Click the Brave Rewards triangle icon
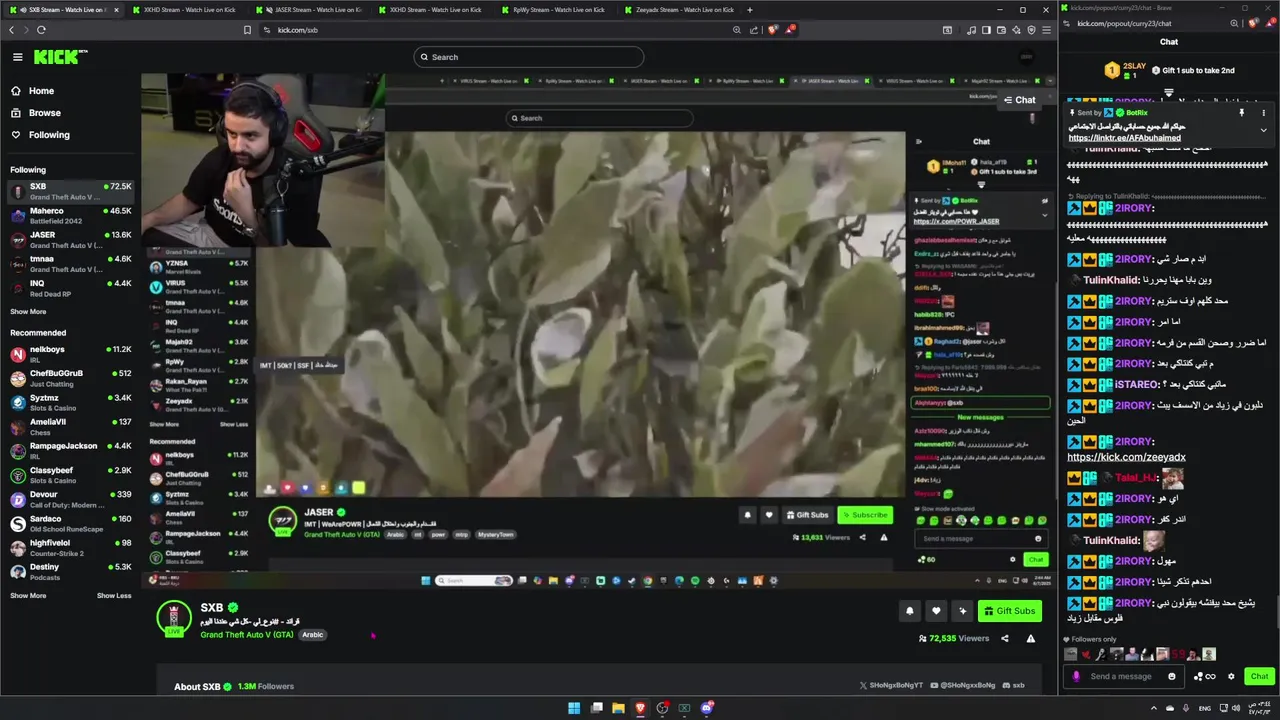This screenshot has height=720, width=1280. (x=790, y=30)
